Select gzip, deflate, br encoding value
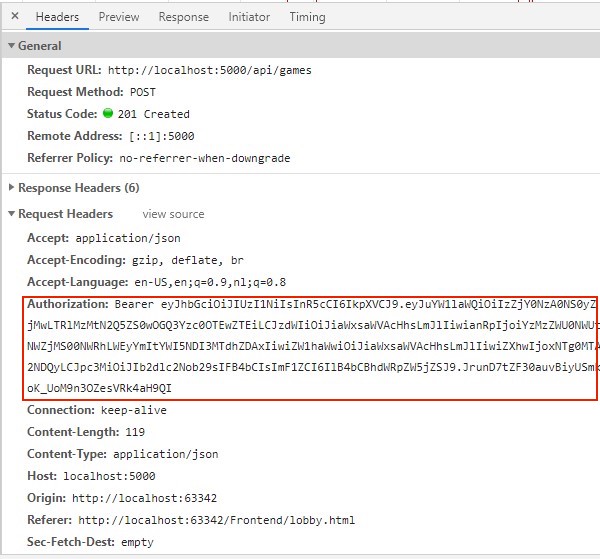 click(x=188, y=260)
